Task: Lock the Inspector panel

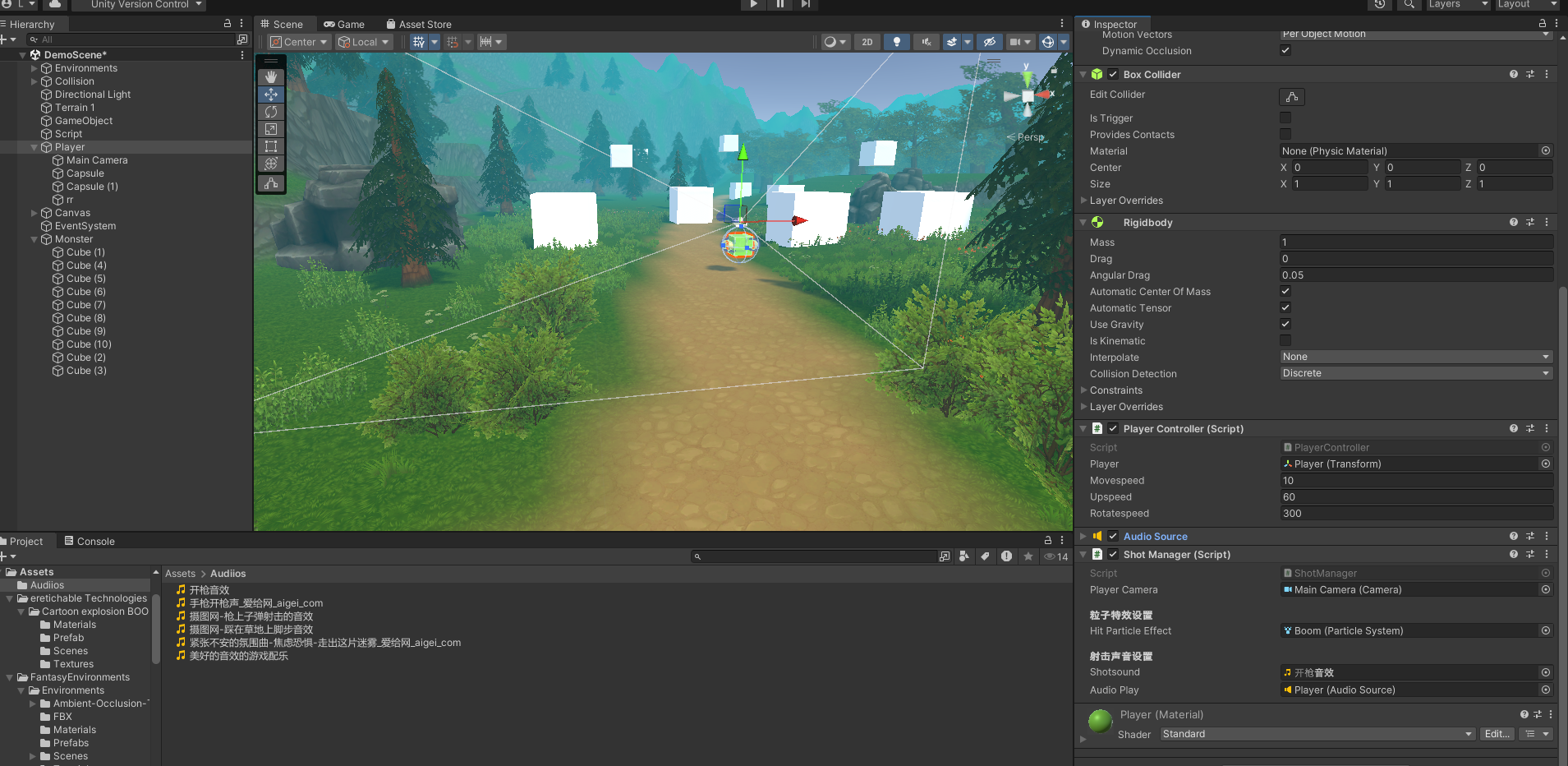Action: [1543, 24]
